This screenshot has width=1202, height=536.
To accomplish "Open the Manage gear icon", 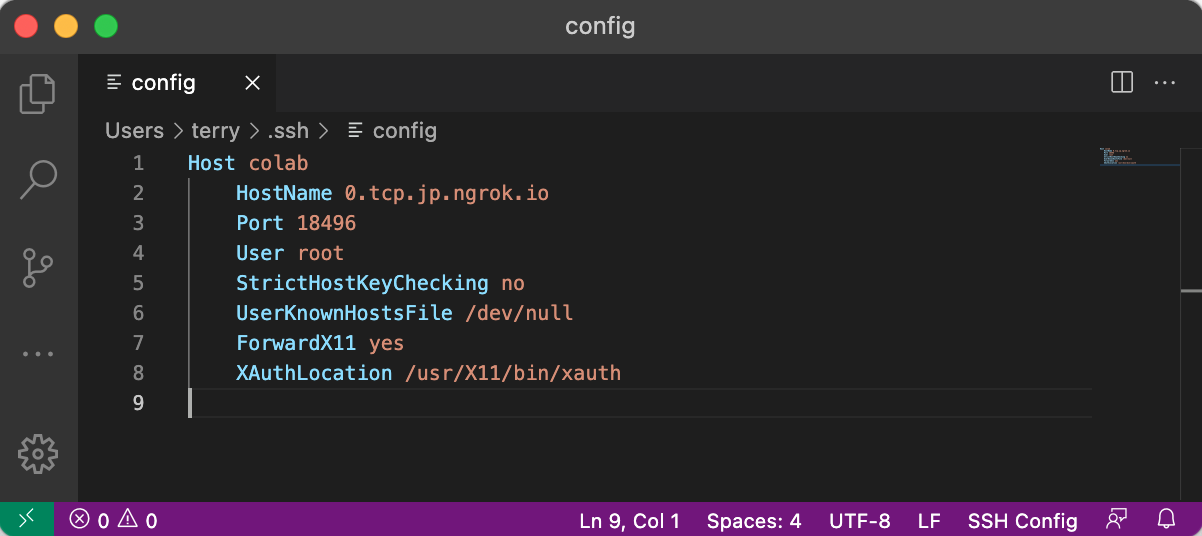I will tap(38, 453).
